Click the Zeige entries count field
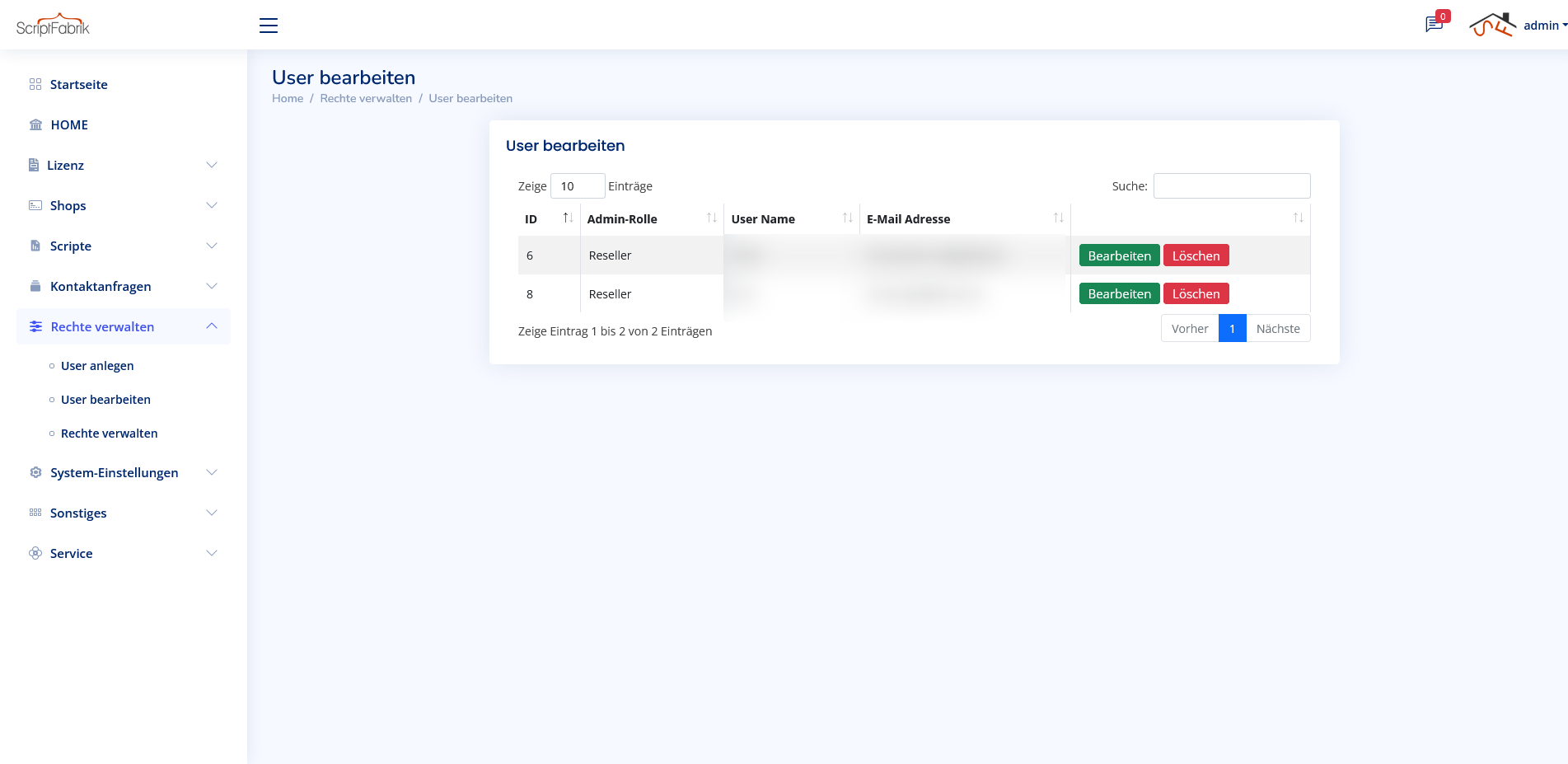1568x764 pixels. coord(578,185)
